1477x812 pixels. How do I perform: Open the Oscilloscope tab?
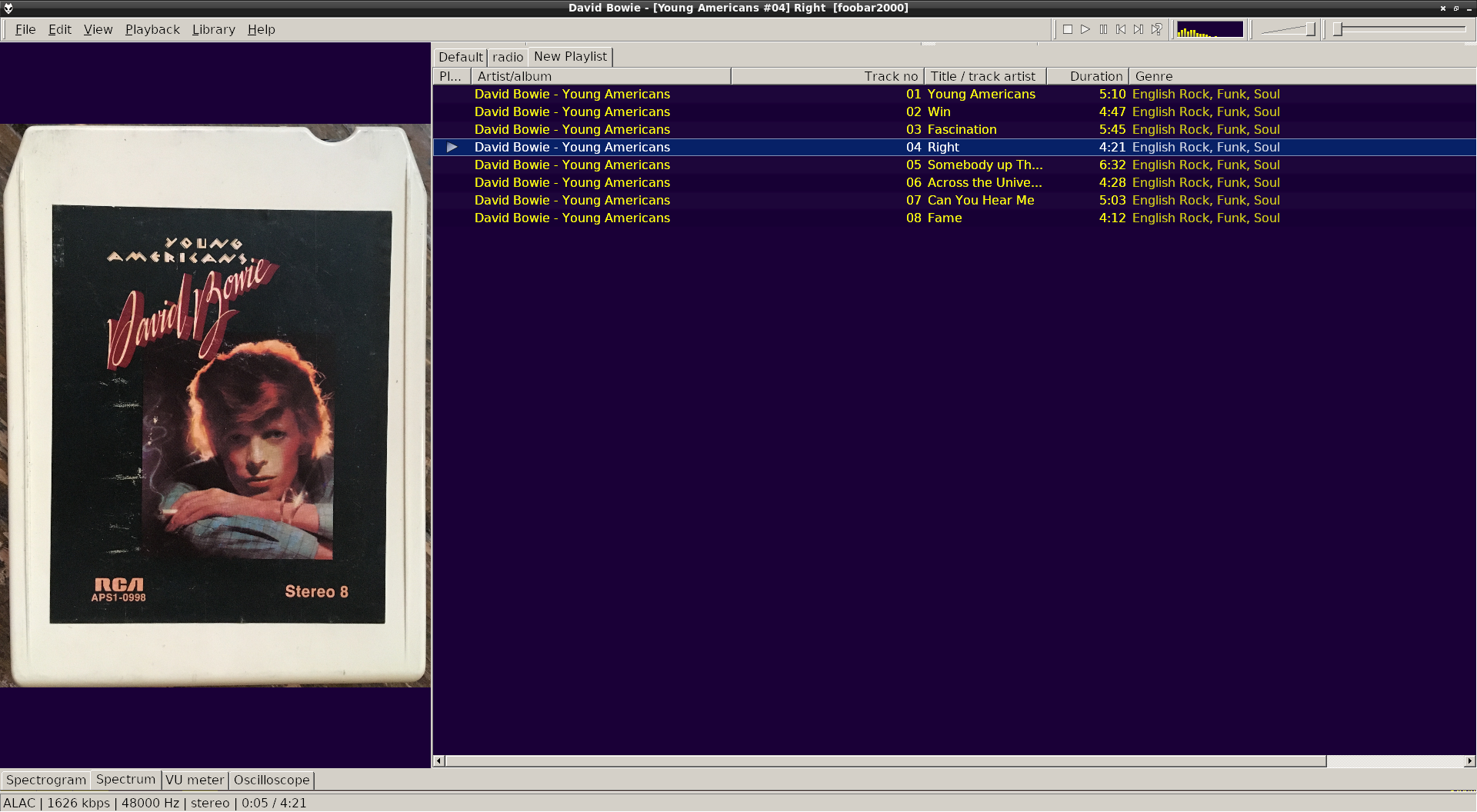tap(272, 780)
